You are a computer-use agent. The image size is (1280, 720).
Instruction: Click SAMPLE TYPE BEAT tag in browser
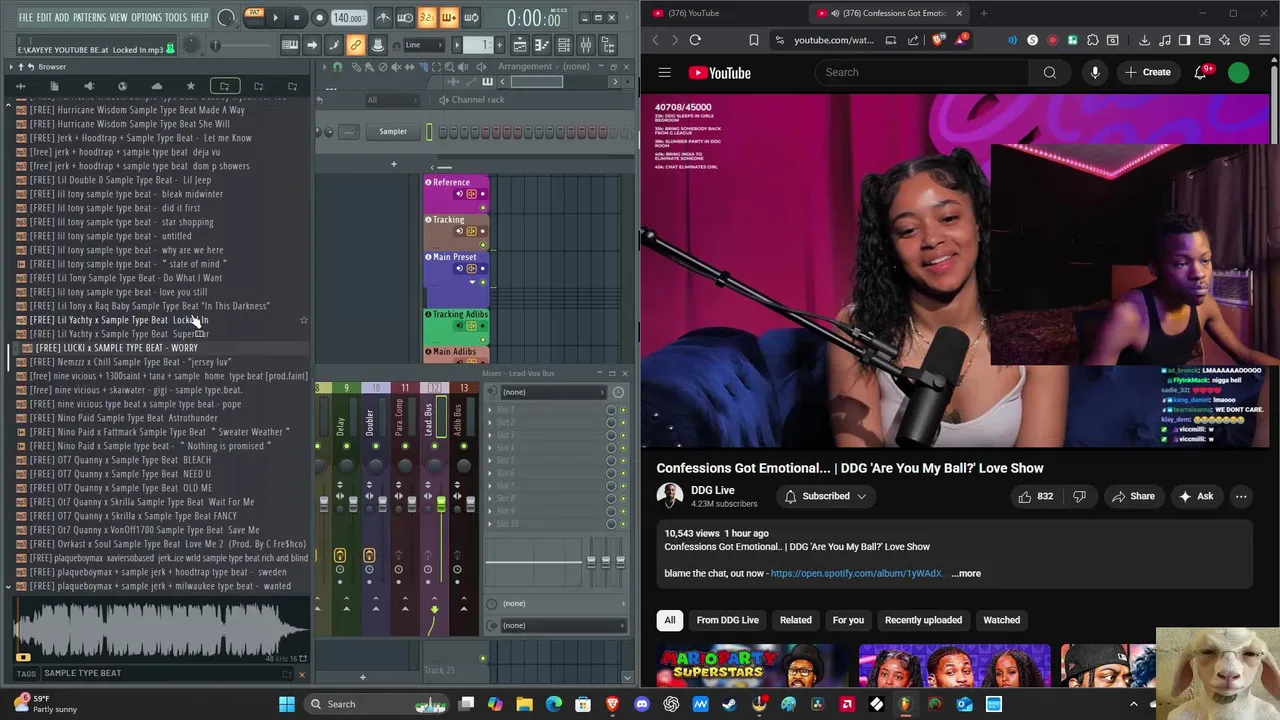coord(82,673)
